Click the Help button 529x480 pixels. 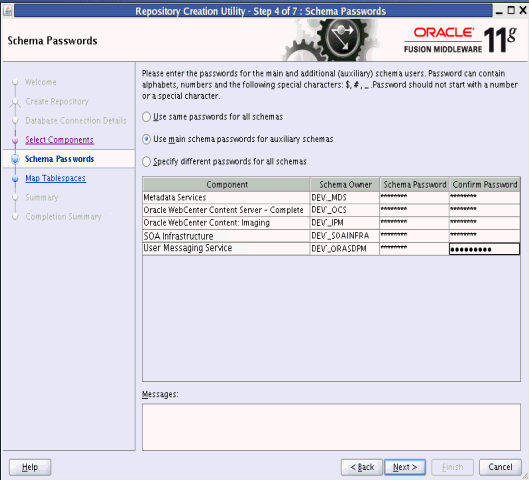[30, 467]
